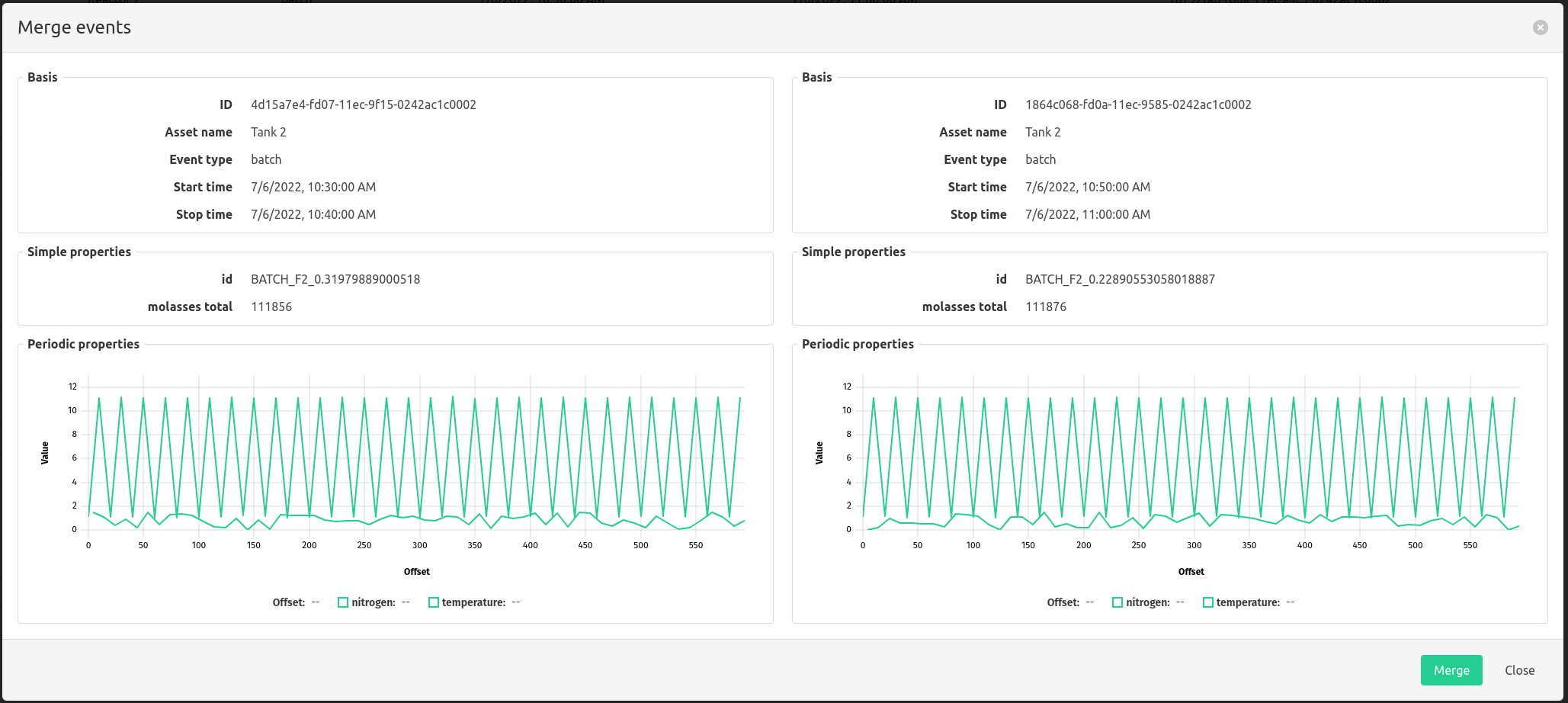Click molasses total value 111856
The height and width of the screenshot is (703, 1568).
click(x=271, y=307)
